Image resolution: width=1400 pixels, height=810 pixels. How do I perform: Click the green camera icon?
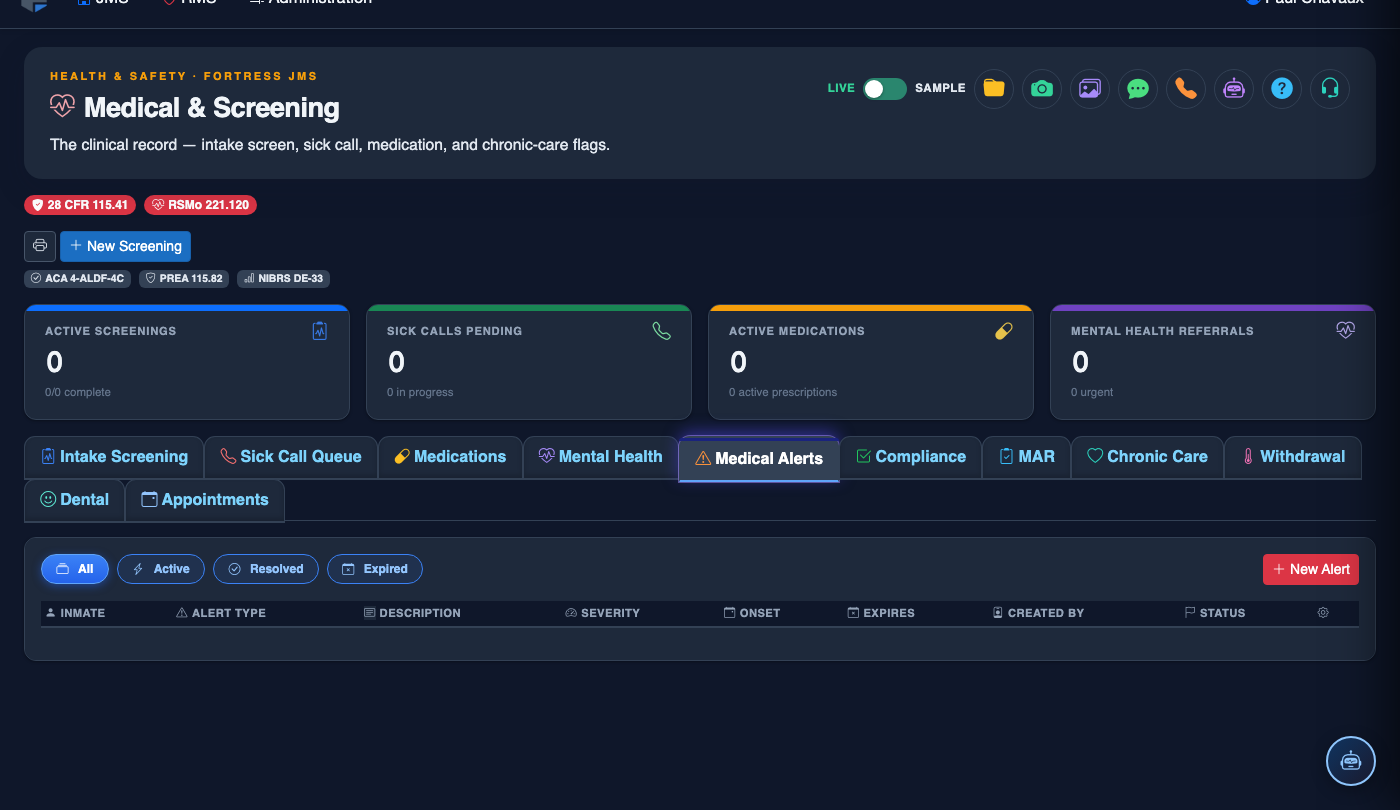pos(1041,88)
